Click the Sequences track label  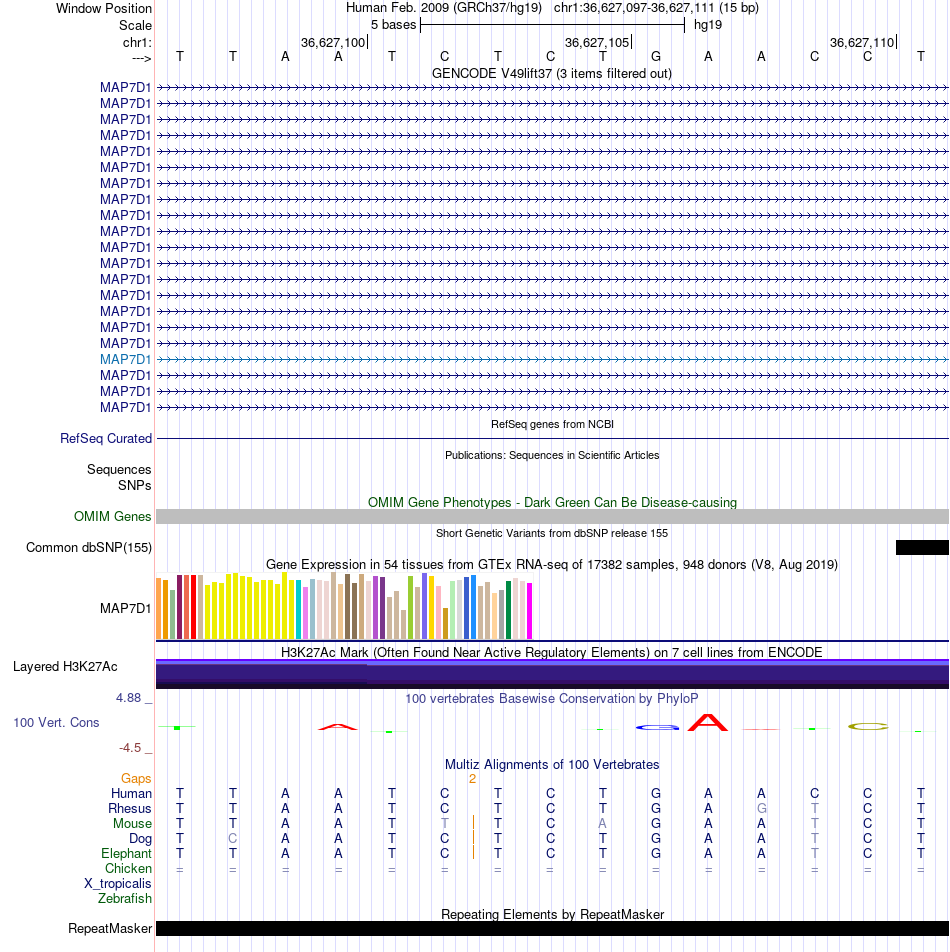(x=119, y=469)
